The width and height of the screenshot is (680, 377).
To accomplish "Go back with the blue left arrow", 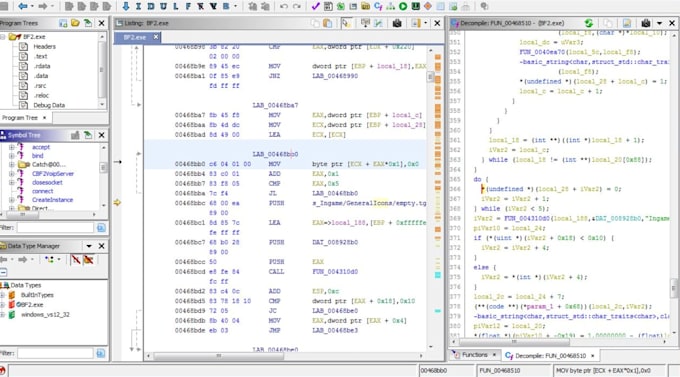I will coord(22,6).
